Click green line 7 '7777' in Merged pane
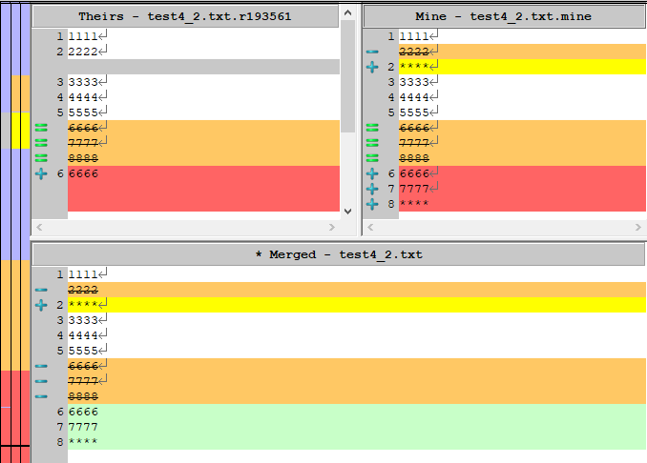 click(200, 426)
